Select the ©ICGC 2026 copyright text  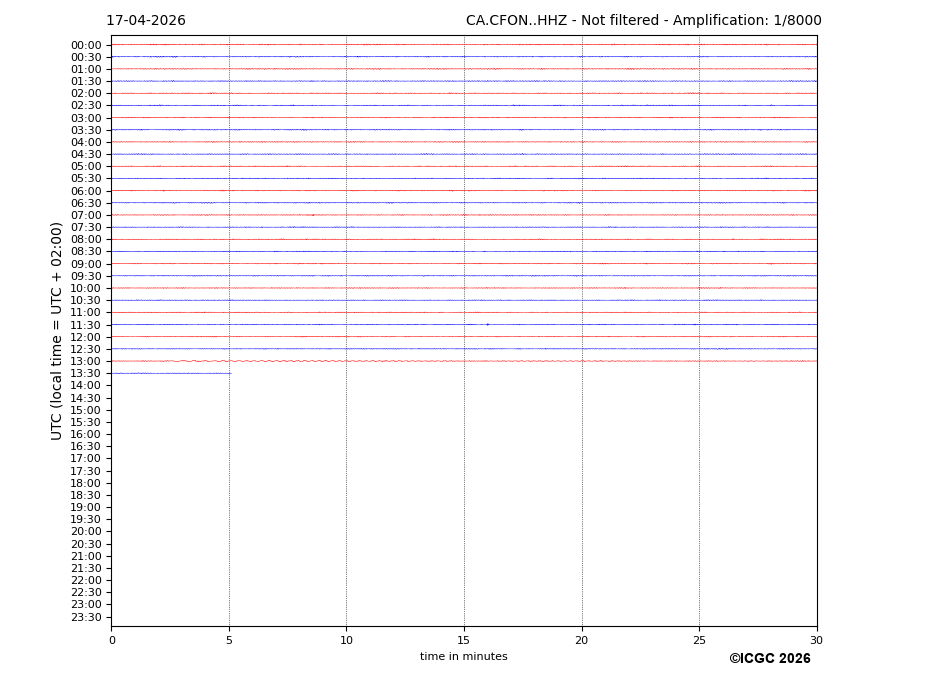(769, 659)
